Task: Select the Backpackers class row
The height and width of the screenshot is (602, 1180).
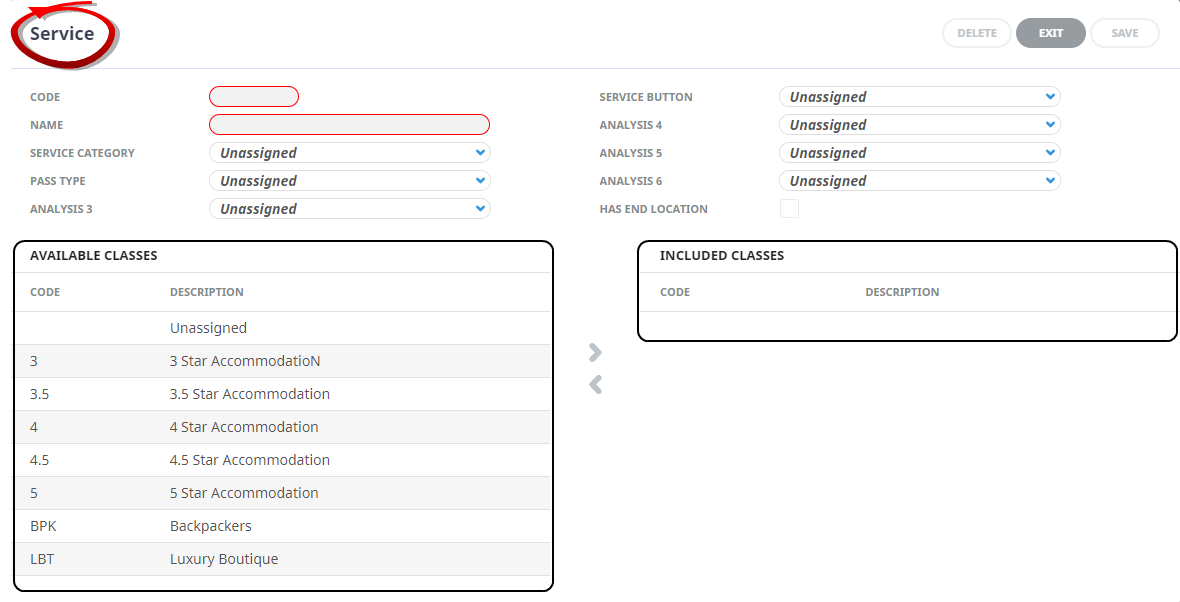Action: (283, 526)
